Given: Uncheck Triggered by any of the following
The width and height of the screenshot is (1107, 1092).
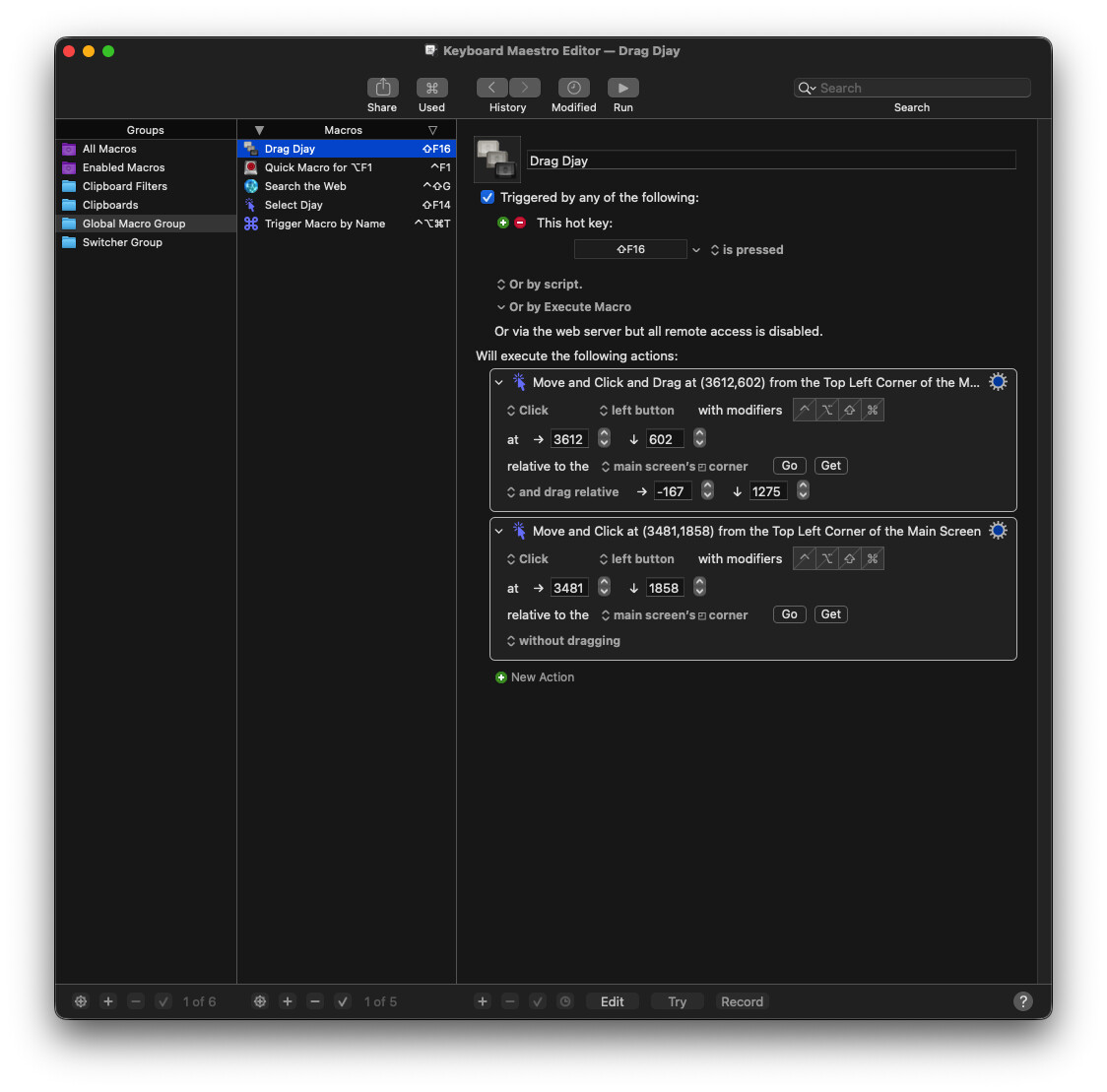Looking at the screenshot, I should click(488, 198).
